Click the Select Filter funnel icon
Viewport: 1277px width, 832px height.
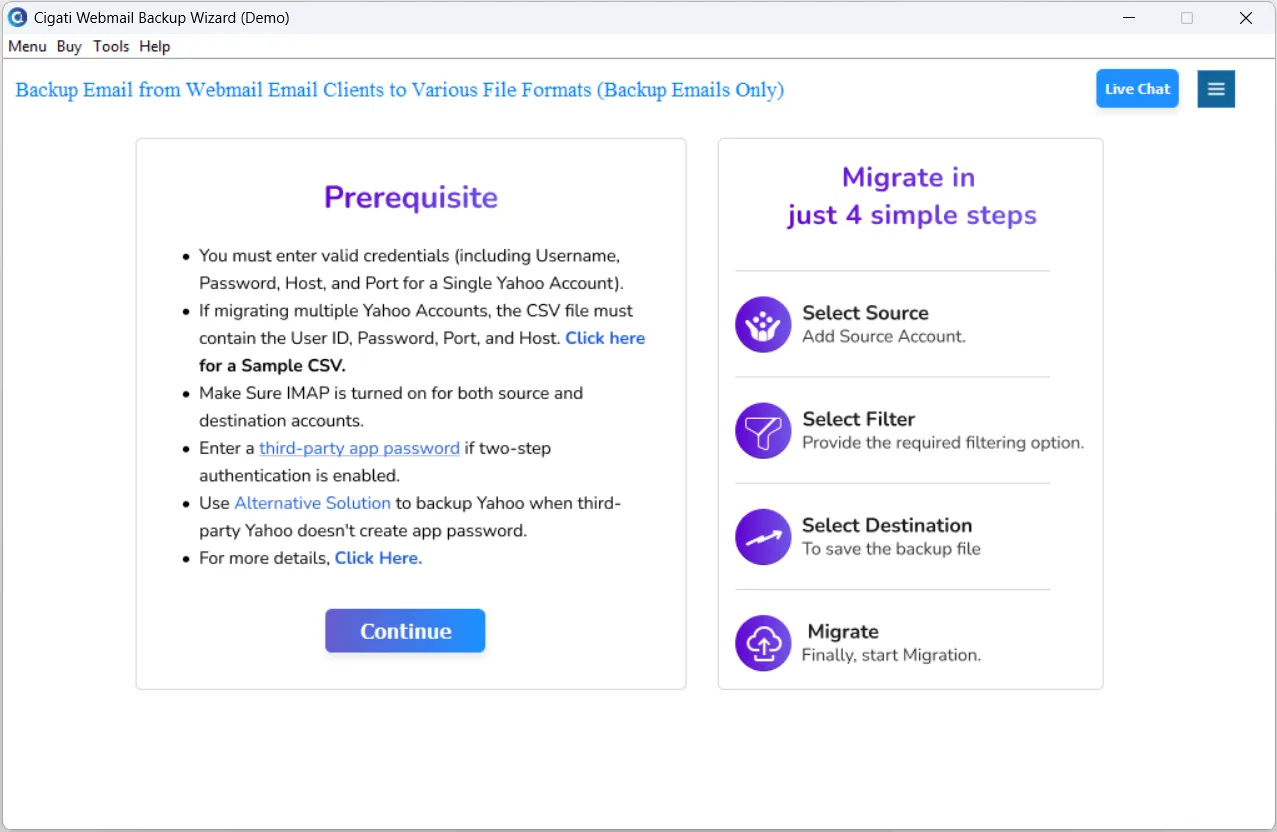pos(763,430)
